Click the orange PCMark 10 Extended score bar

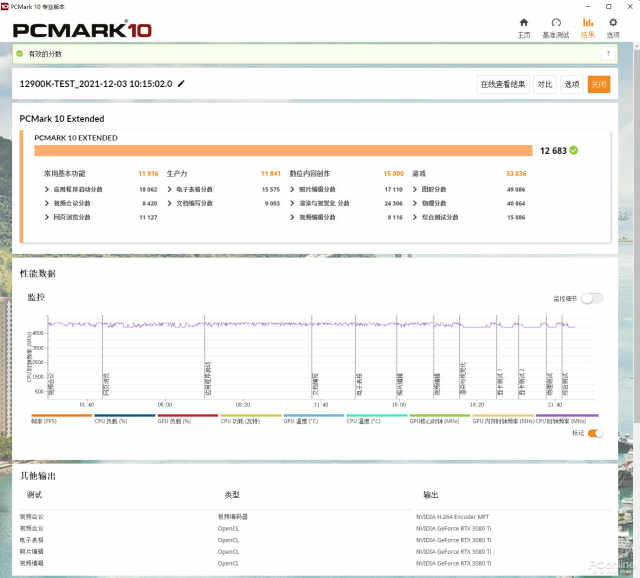click(283, 151)
